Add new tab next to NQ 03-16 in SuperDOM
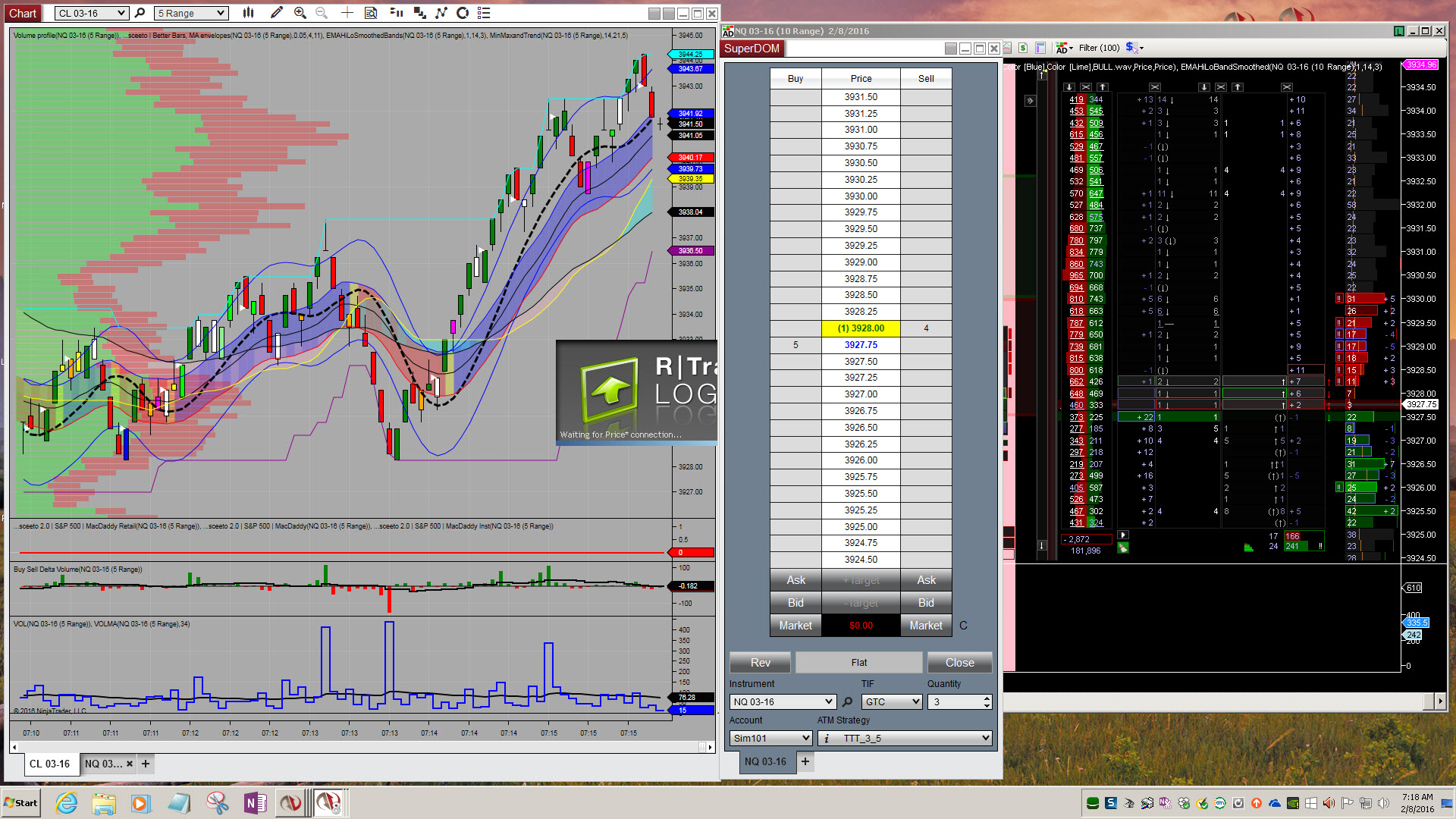The width and height of the screenshot is (1456, 819). click(x=805, y=761)
